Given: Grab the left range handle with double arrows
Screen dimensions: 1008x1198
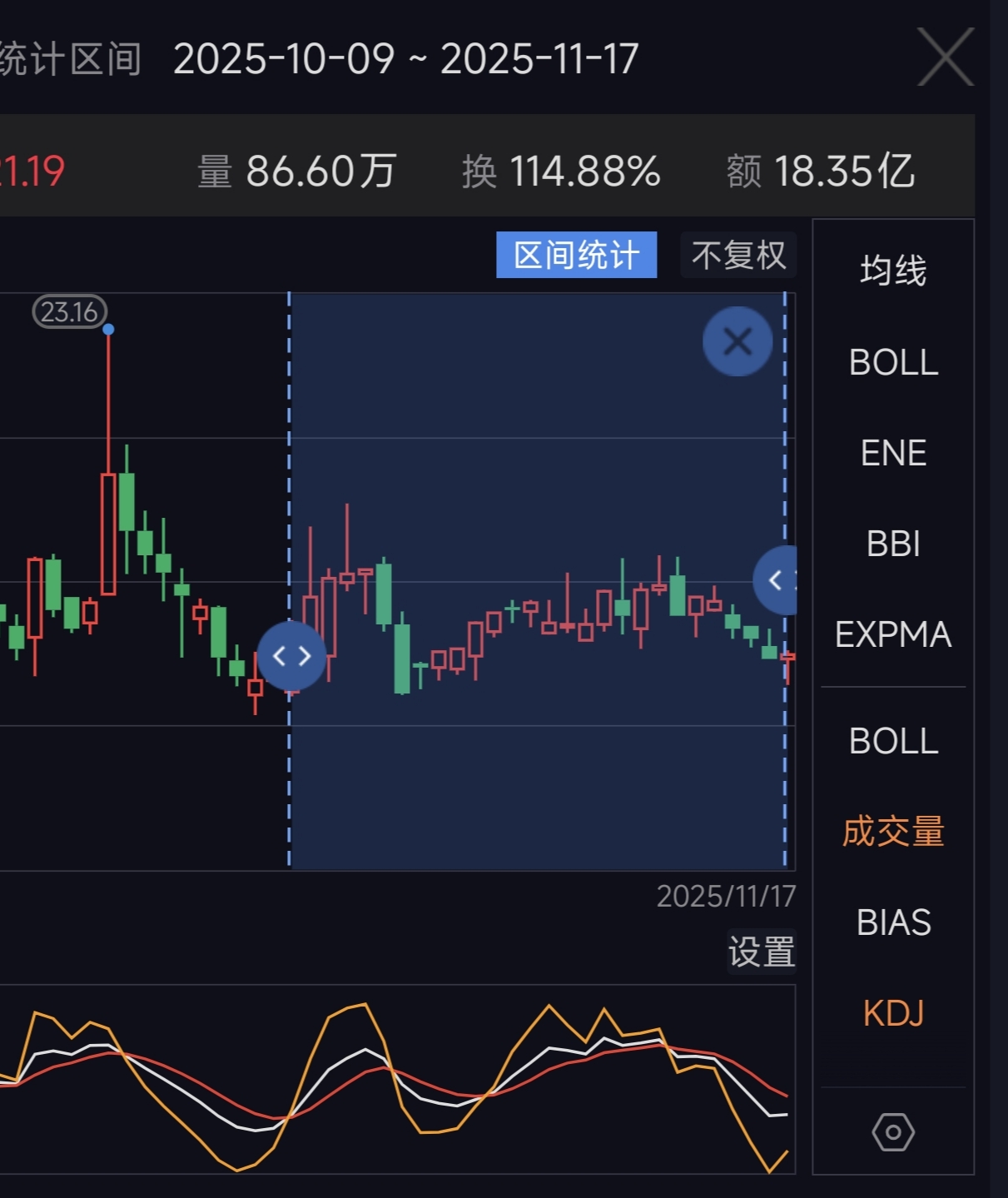Looking at the screenshot, I should coord(291,656).
